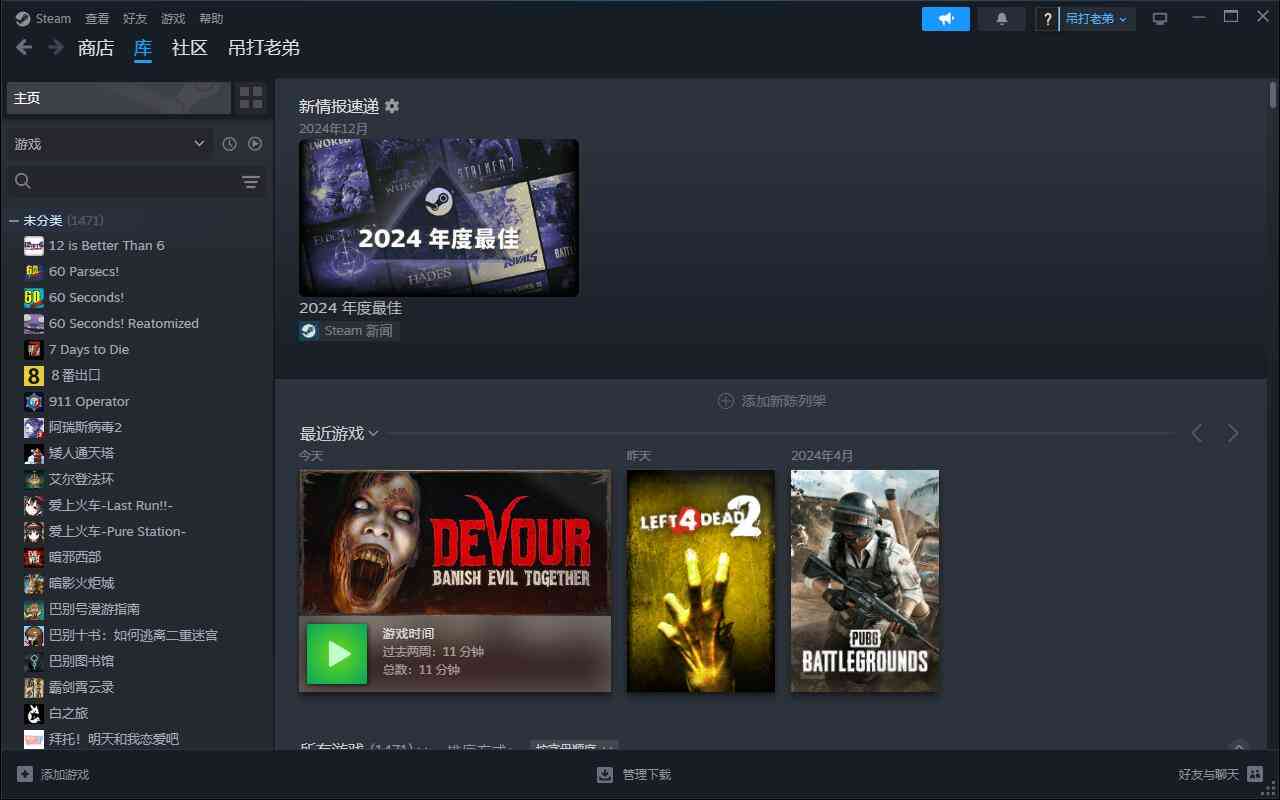Viewport: 1280px width, 800px height.
Task: Click the library search input field
Action: pos(136,181)
